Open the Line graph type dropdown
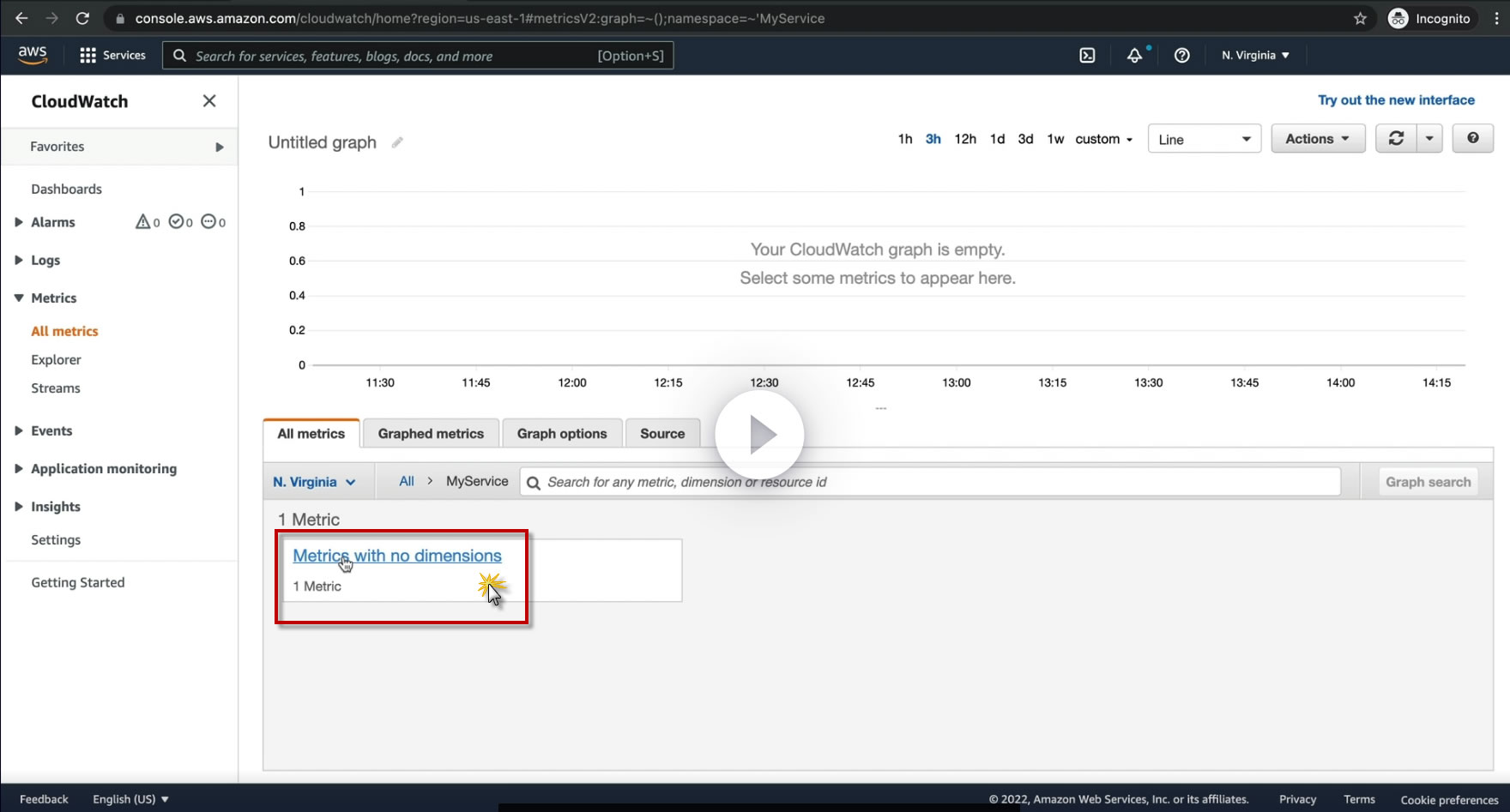The height and width of the screenshot is (812, 1510). point(1205,139)
